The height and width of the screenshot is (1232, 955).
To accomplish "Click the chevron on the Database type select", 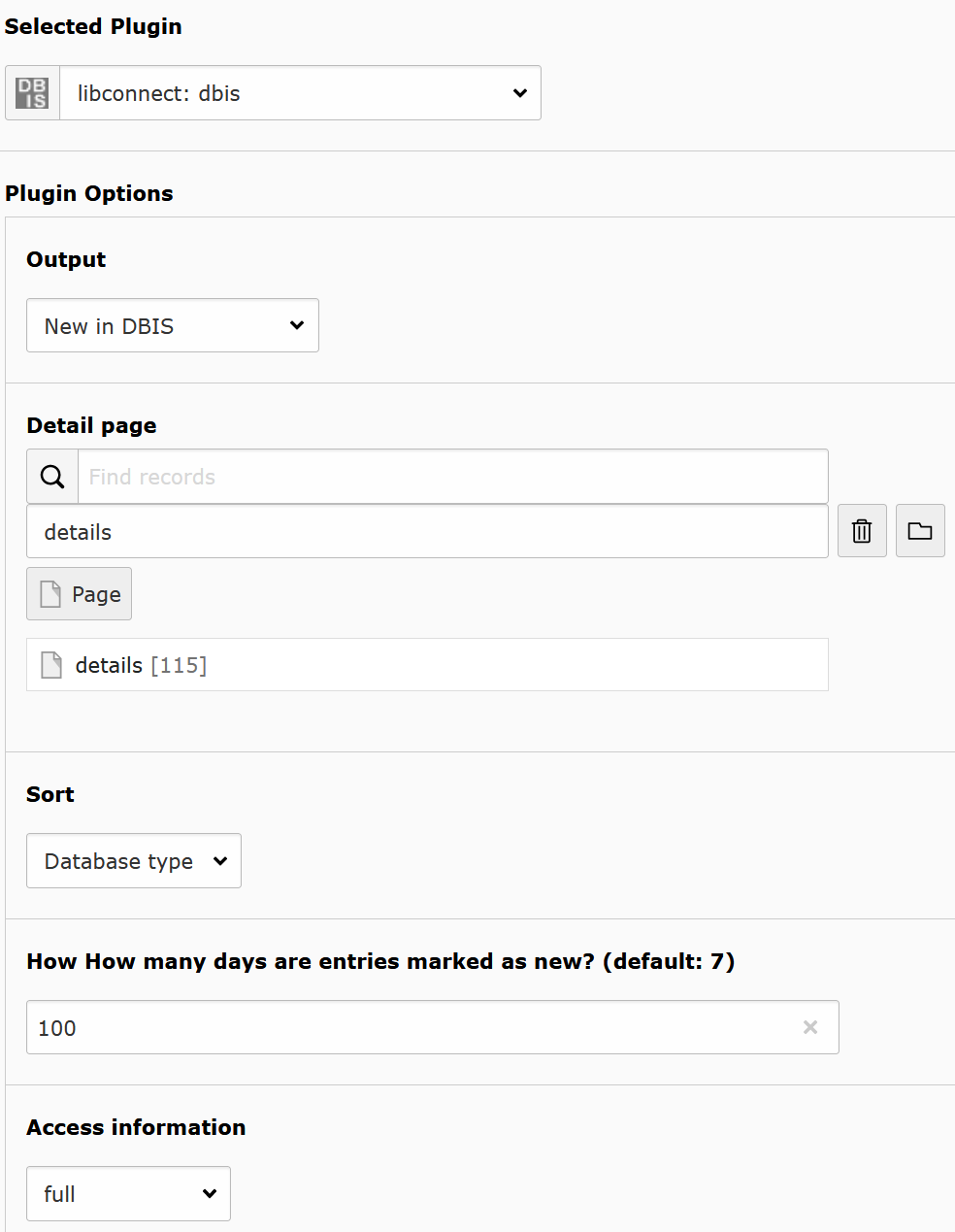I will point(220,860).
